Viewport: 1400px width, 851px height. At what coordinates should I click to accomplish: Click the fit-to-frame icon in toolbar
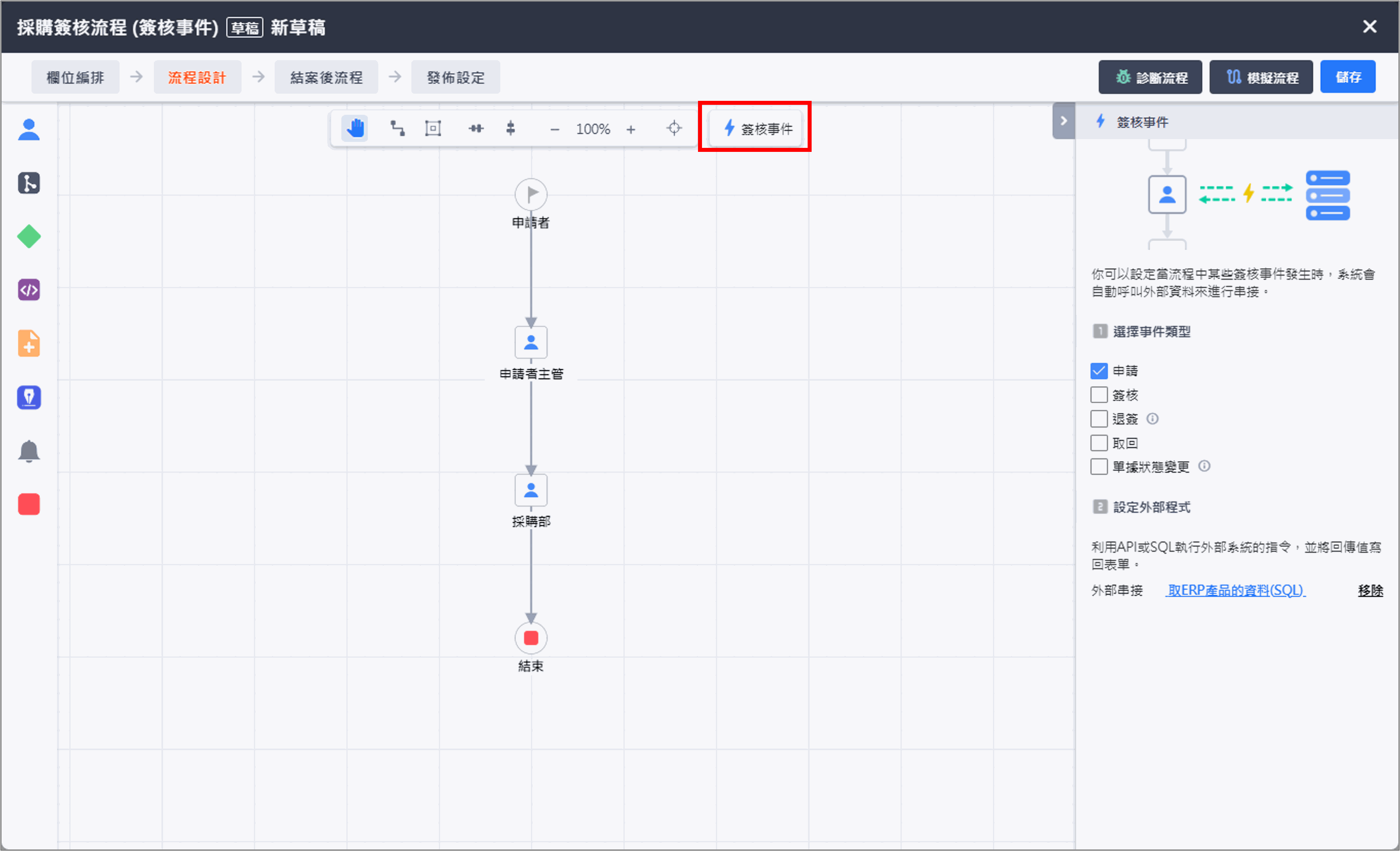(433, 128)
